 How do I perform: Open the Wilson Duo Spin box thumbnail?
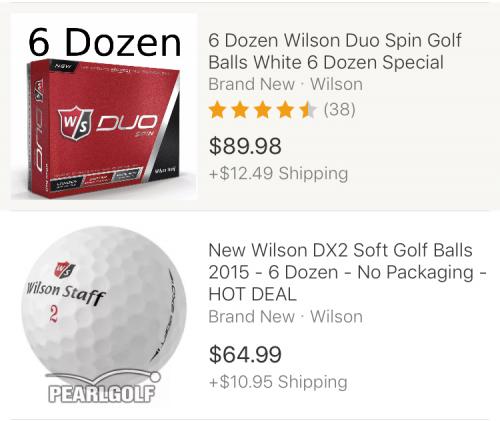104,107
